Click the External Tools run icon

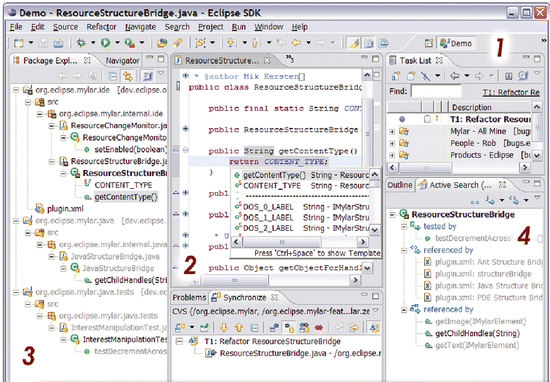pos(130,43)
